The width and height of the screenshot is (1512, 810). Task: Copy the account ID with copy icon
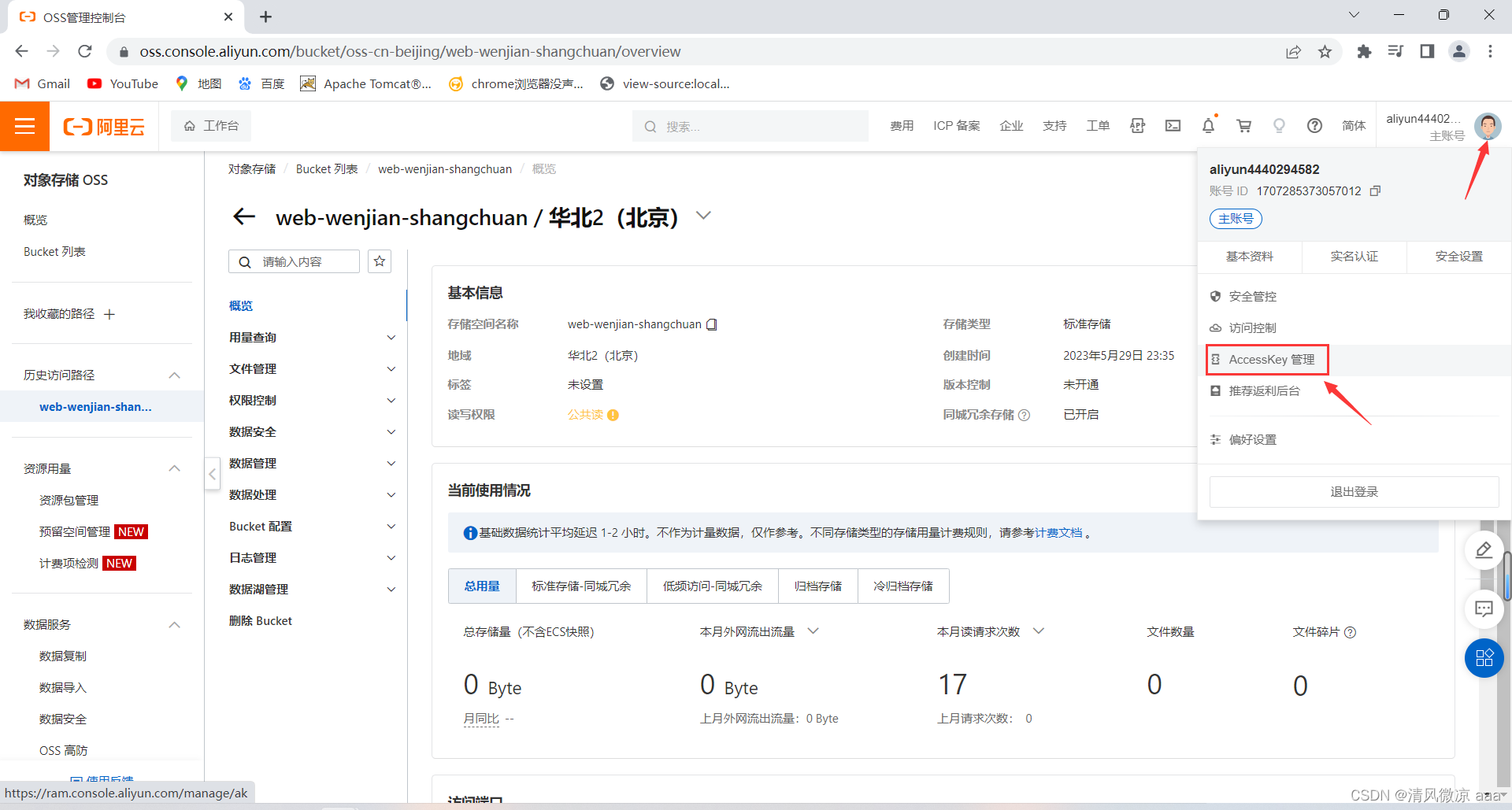coord(1375,191)
